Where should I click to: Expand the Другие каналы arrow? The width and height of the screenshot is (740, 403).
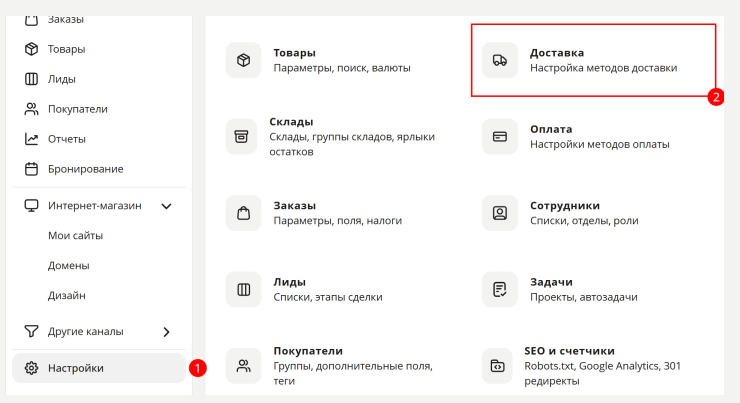(166, 332)
